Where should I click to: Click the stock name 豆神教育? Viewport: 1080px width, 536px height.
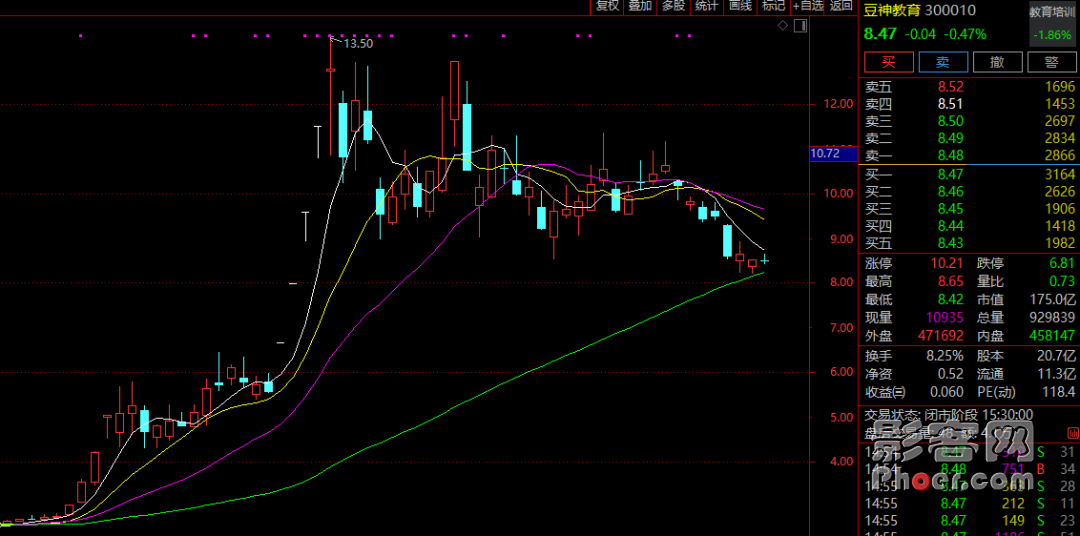point(893,10)
